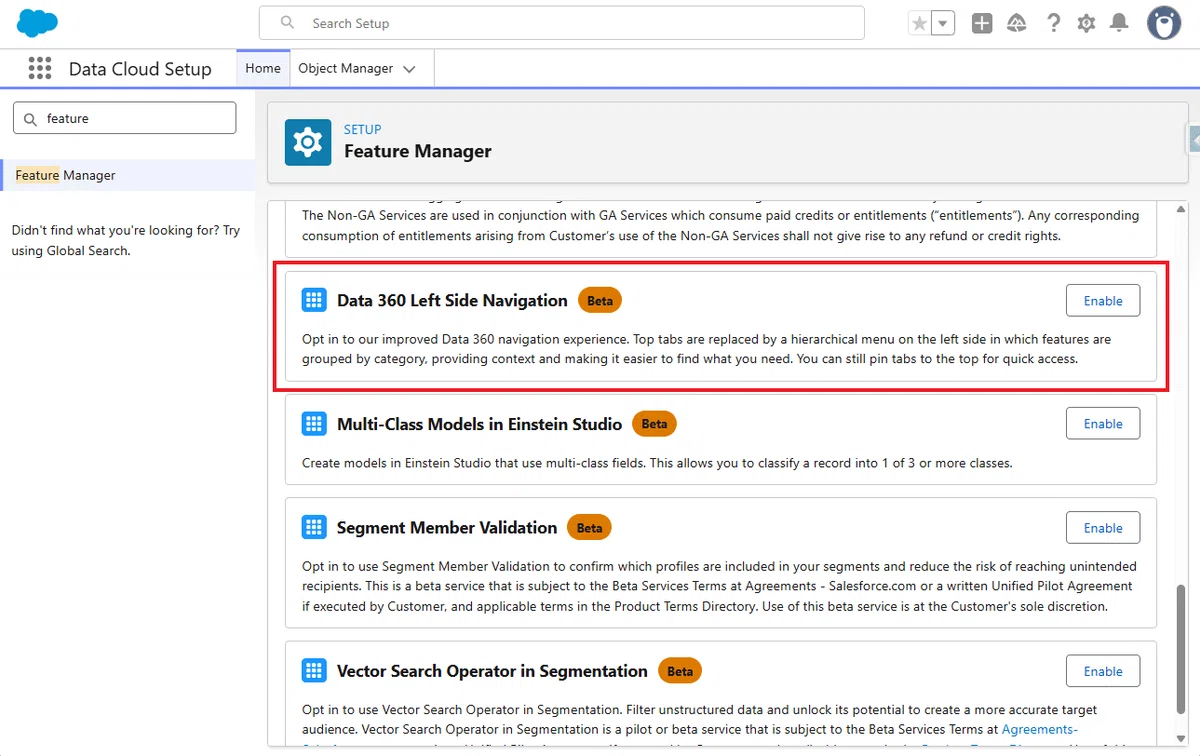Image resolution: width=1200 pixels, height=756 pixels.
Task: Select Feature Manager in the sidebar
Action: 127,175
